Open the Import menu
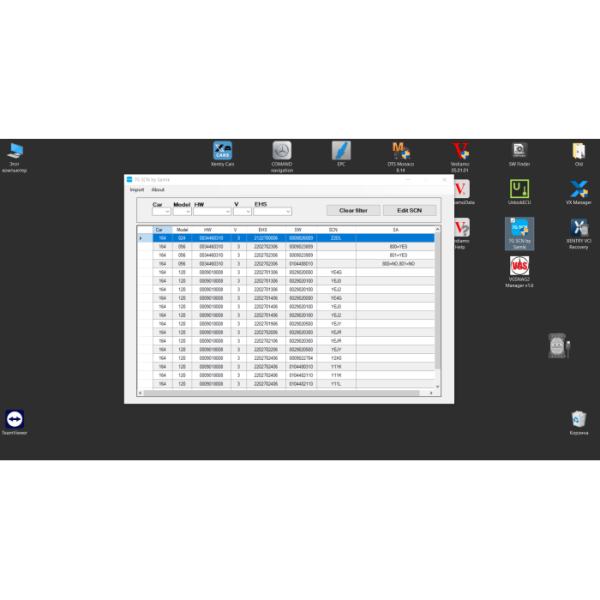Image resolution: width=600 pixels, height=600 pixels. tap(137, 189)
